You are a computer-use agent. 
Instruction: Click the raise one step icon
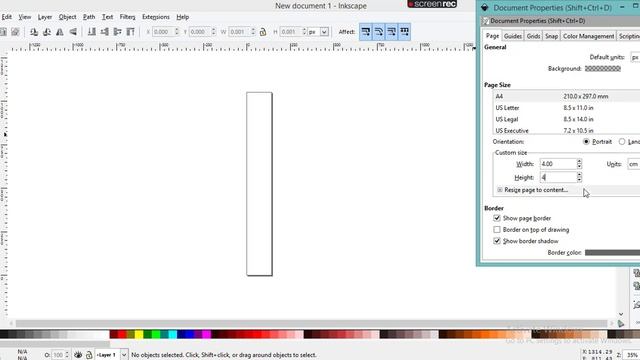tap(118, 32)
